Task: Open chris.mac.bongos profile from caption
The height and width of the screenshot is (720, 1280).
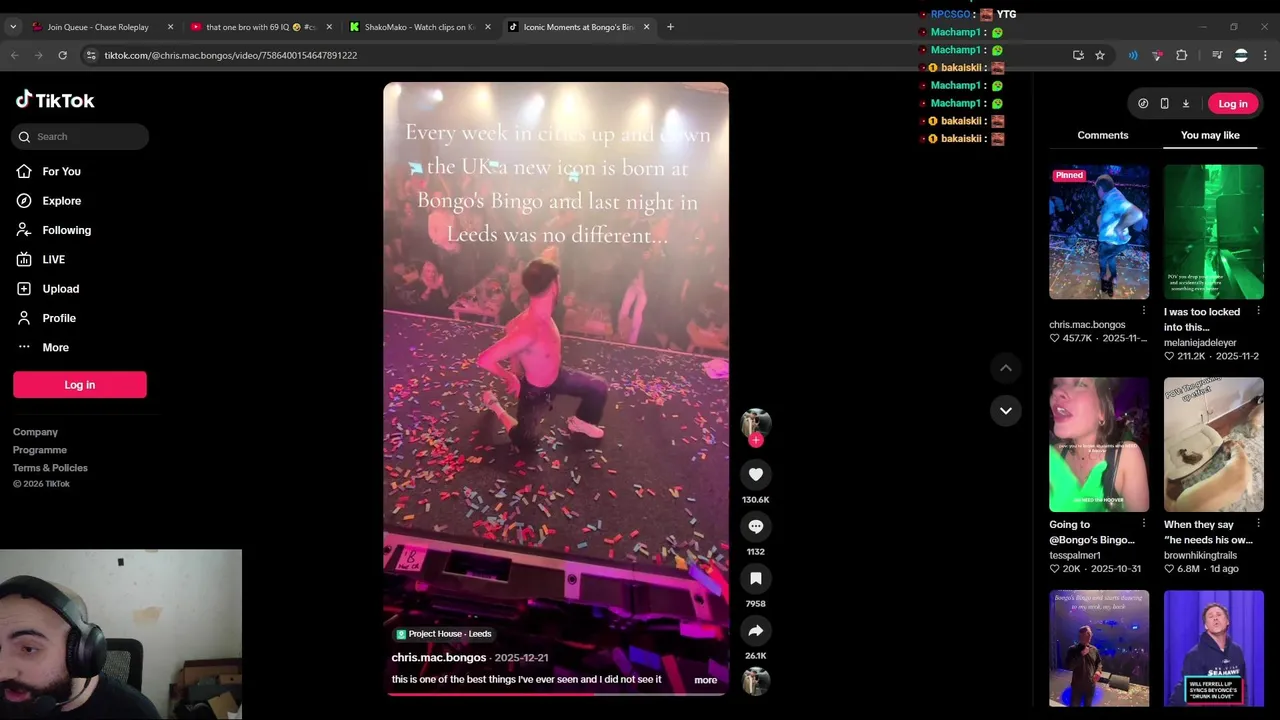Action: [439, 657]
